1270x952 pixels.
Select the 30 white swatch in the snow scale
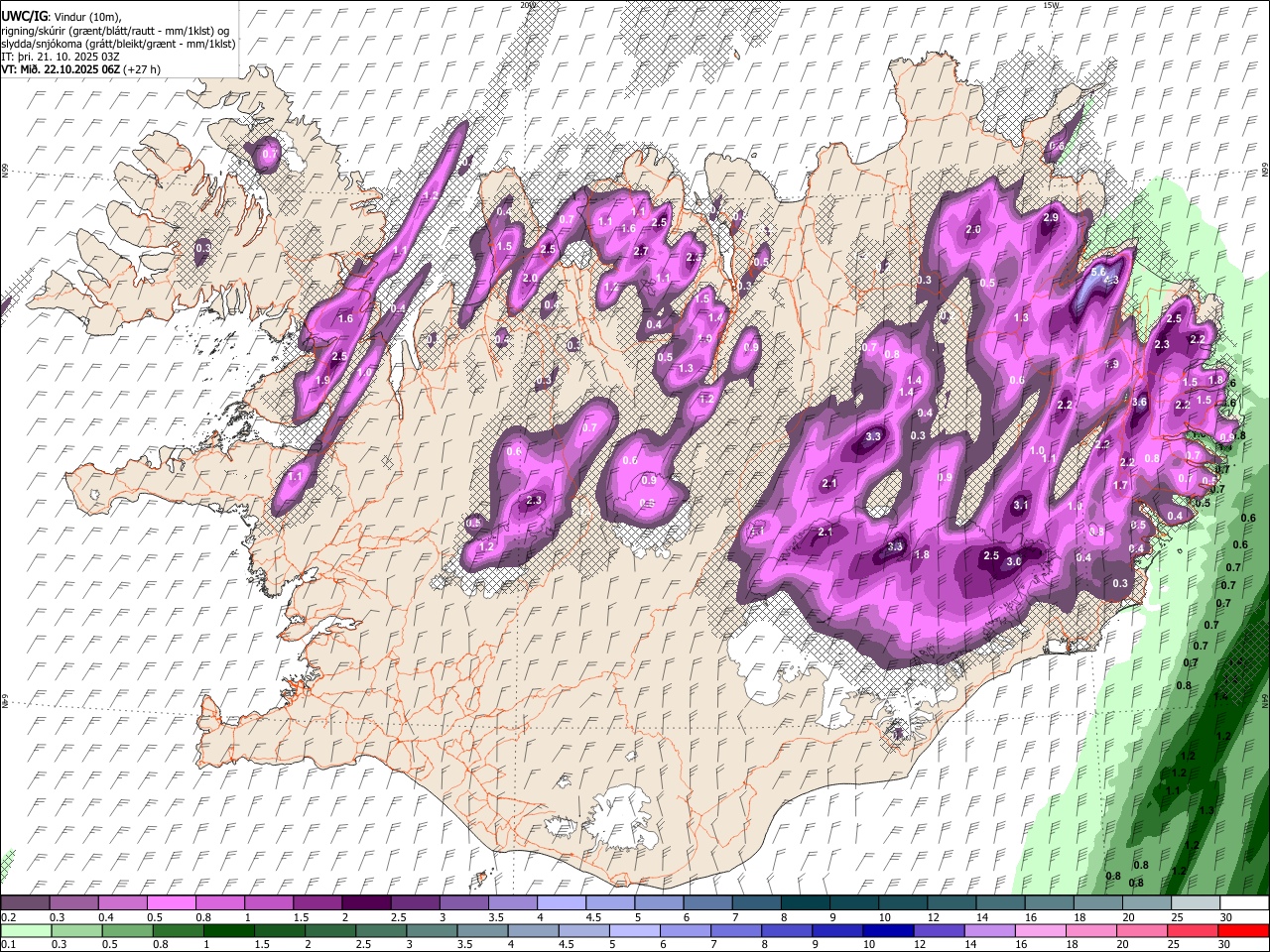[1245, 902]
